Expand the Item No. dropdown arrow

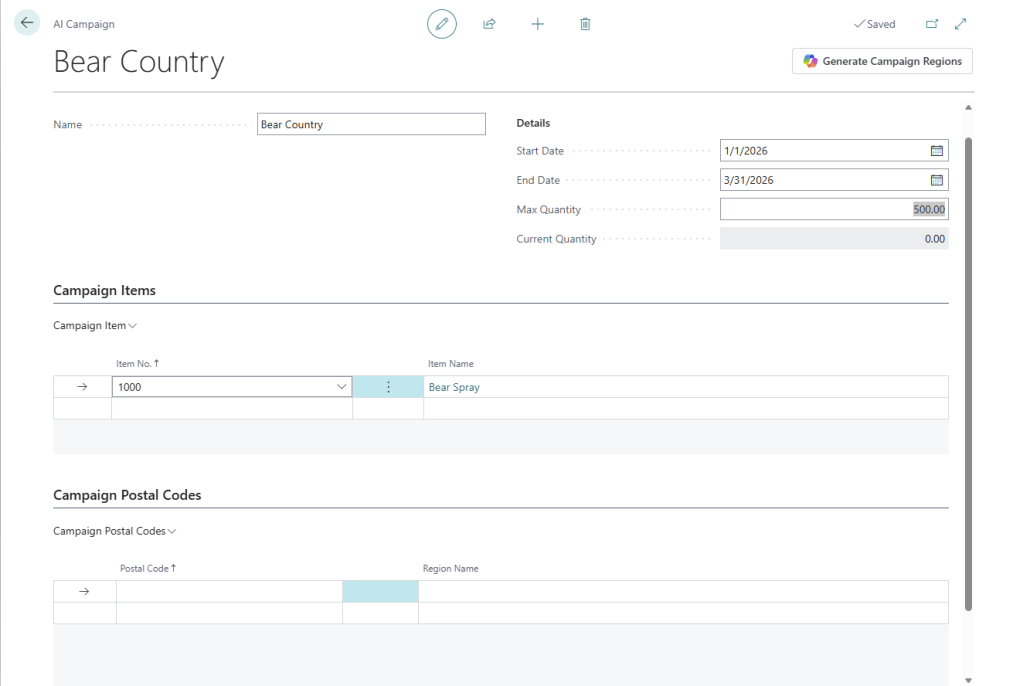[340, 387]
